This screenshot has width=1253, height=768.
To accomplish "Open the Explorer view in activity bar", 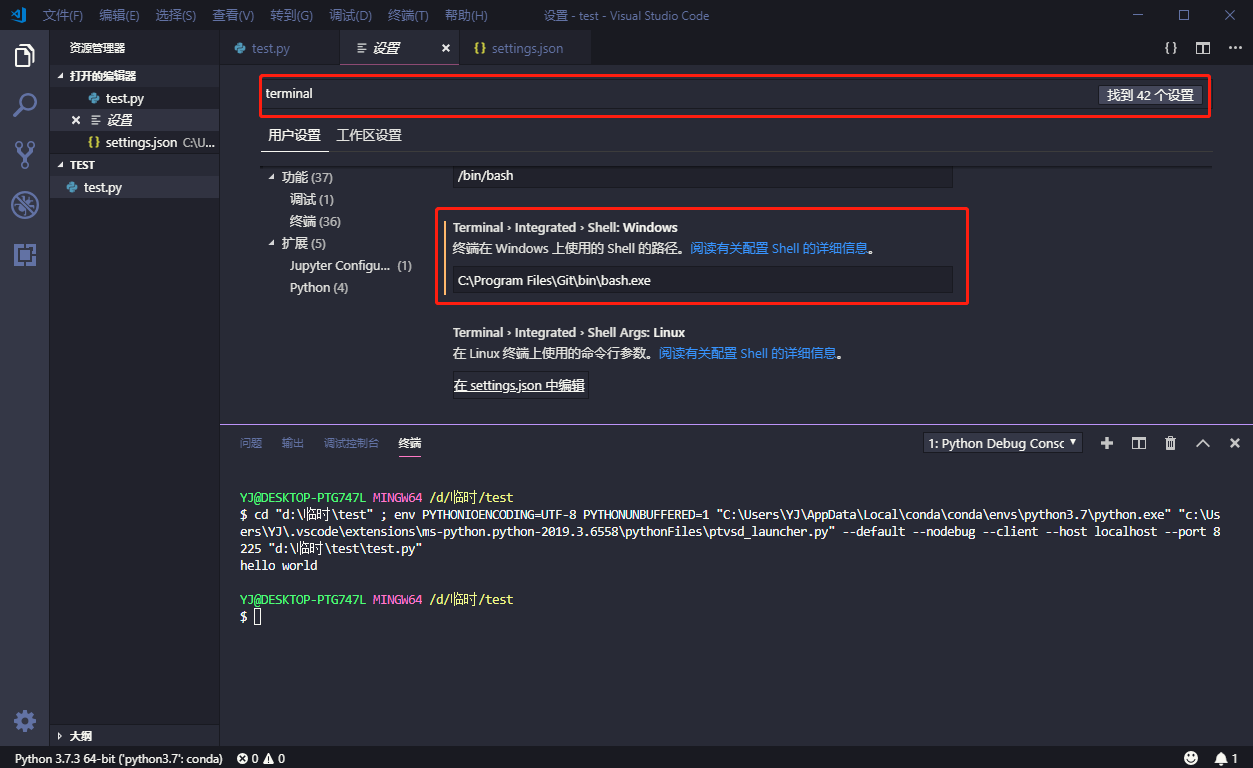I will pos(25,55).
